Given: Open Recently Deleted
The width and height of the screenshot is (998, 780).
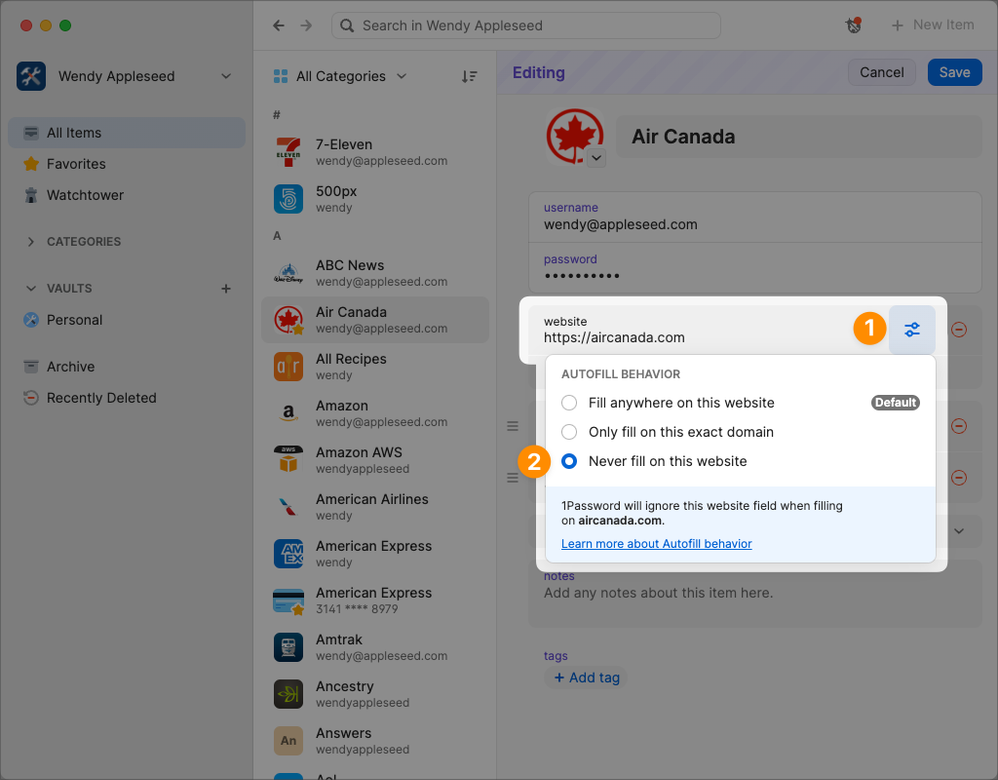Looking at the screenshot, I should pos(127,398).
